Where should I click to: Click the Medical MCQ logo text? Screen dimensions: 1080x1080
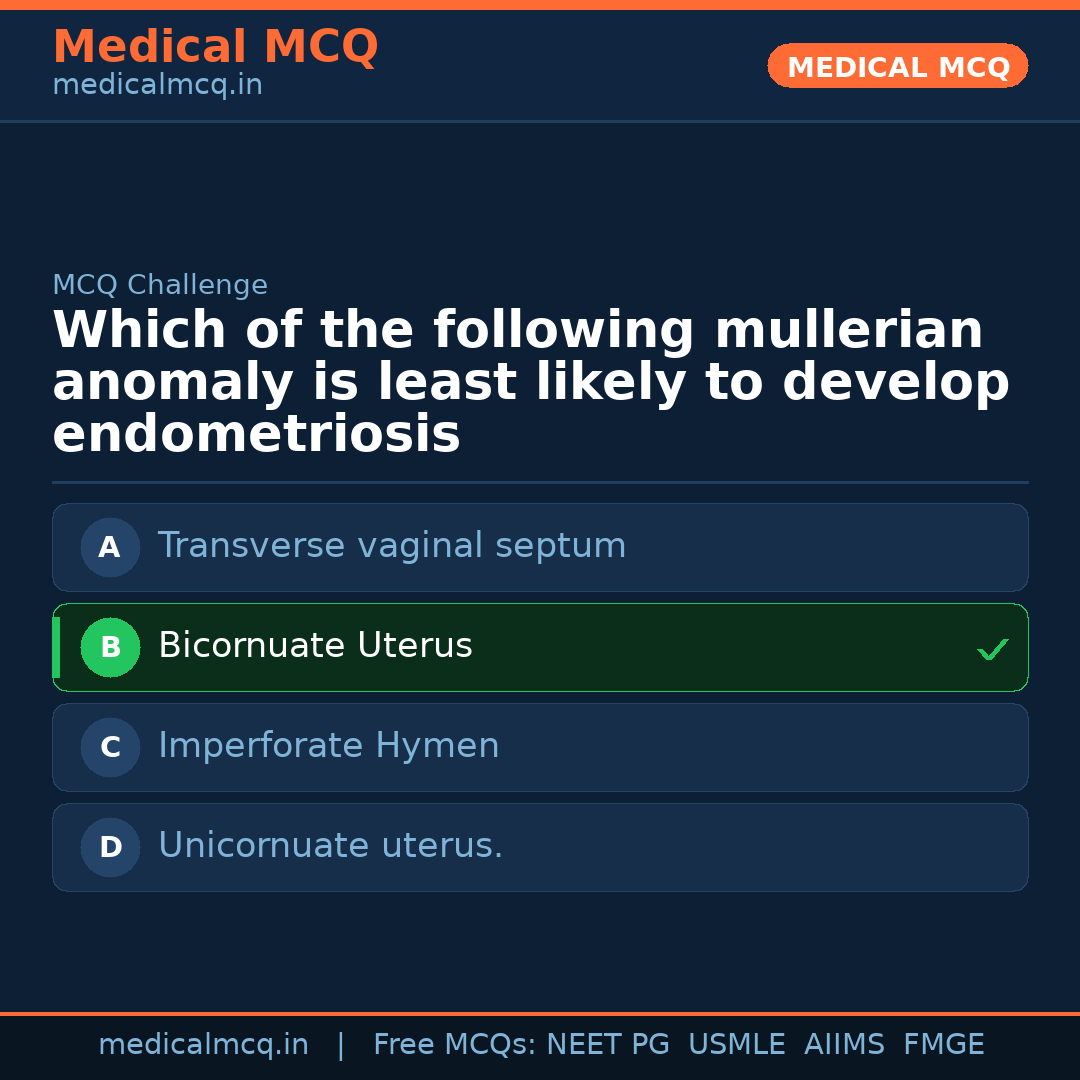[215, 46]
